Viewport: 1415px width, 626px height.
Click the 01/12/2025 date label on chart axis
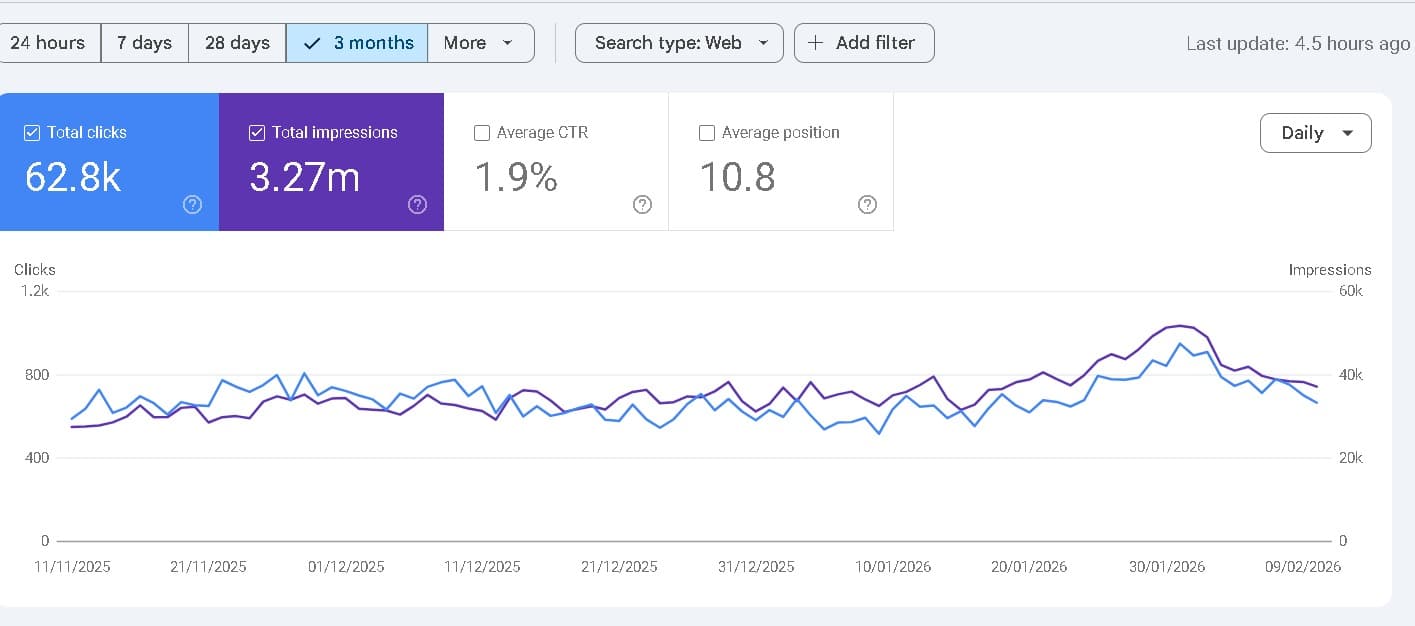click(x=346, y=567)
